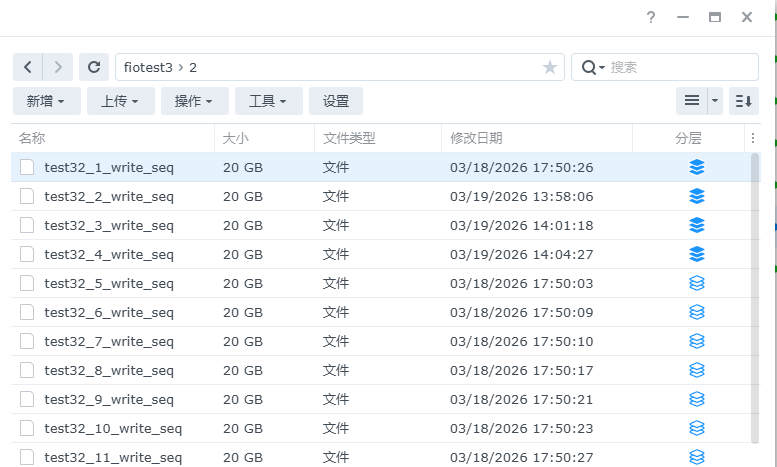This screenshot has height=467, width=777.
Task: Open the sort order icon button
Action: pos(744,101)
